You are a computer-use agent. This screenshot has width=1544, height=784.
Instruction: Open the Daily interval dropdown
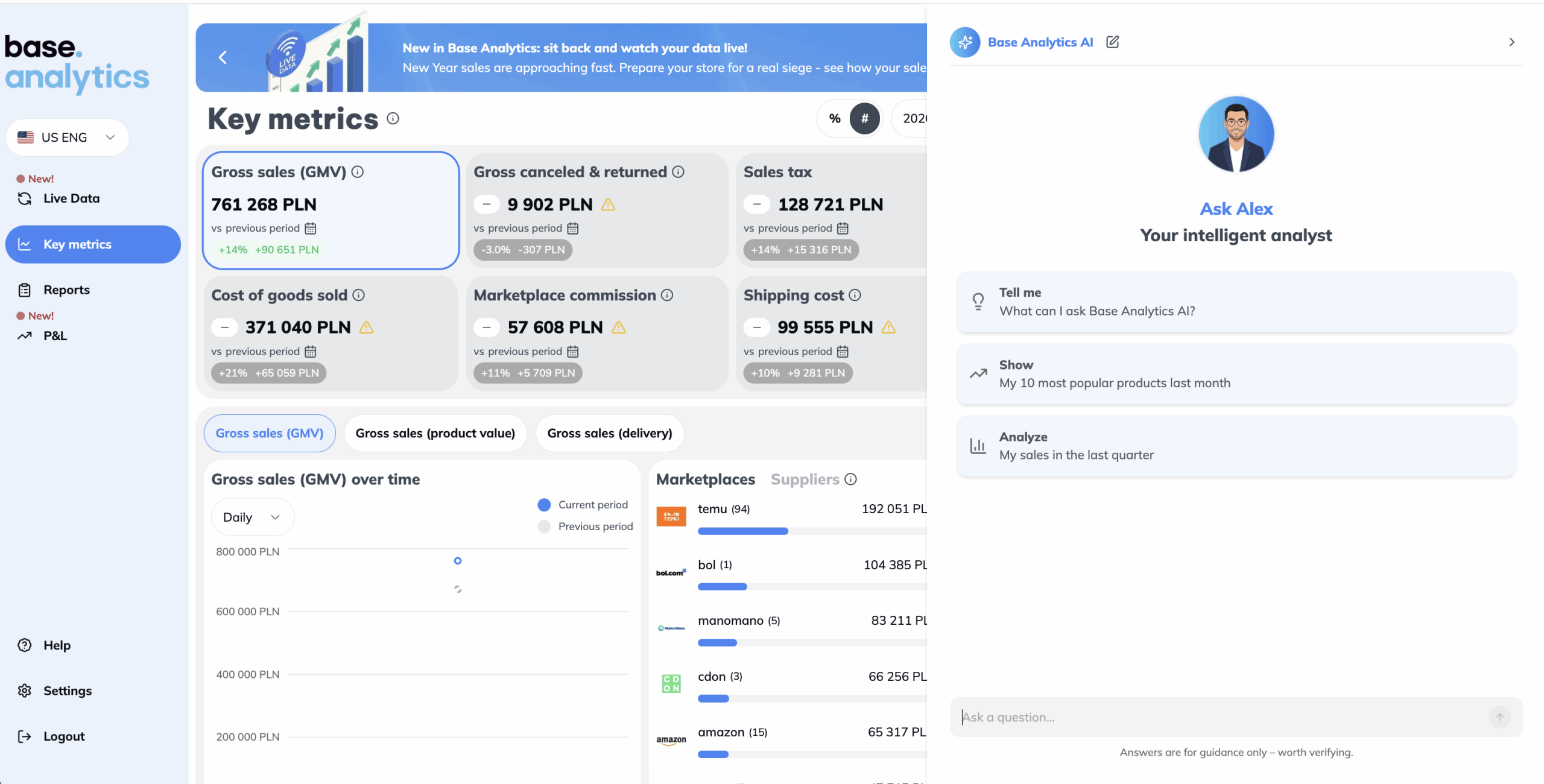(x=252, y=517)
